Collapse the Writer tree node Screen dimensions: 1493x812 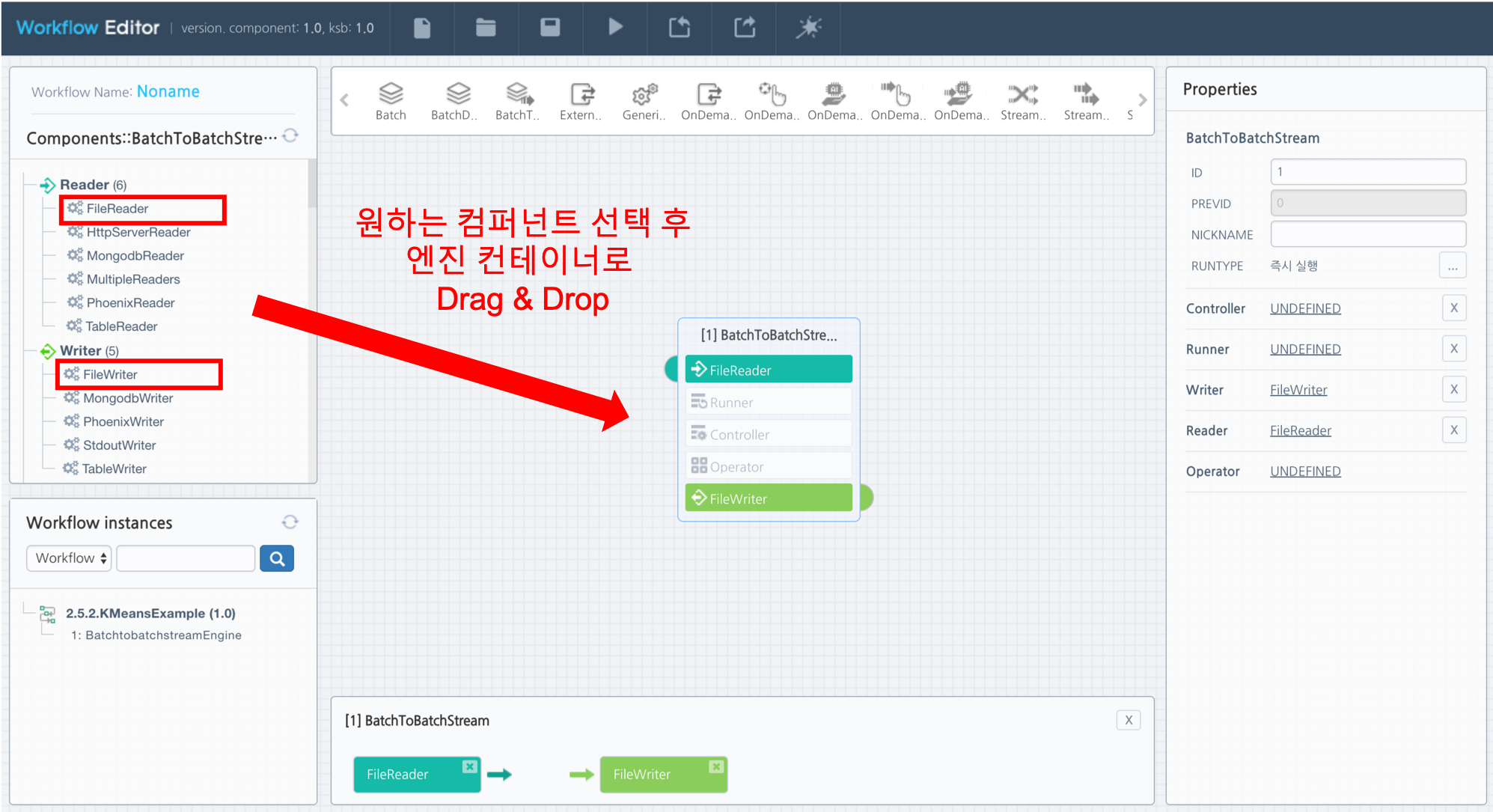(48, 351)
